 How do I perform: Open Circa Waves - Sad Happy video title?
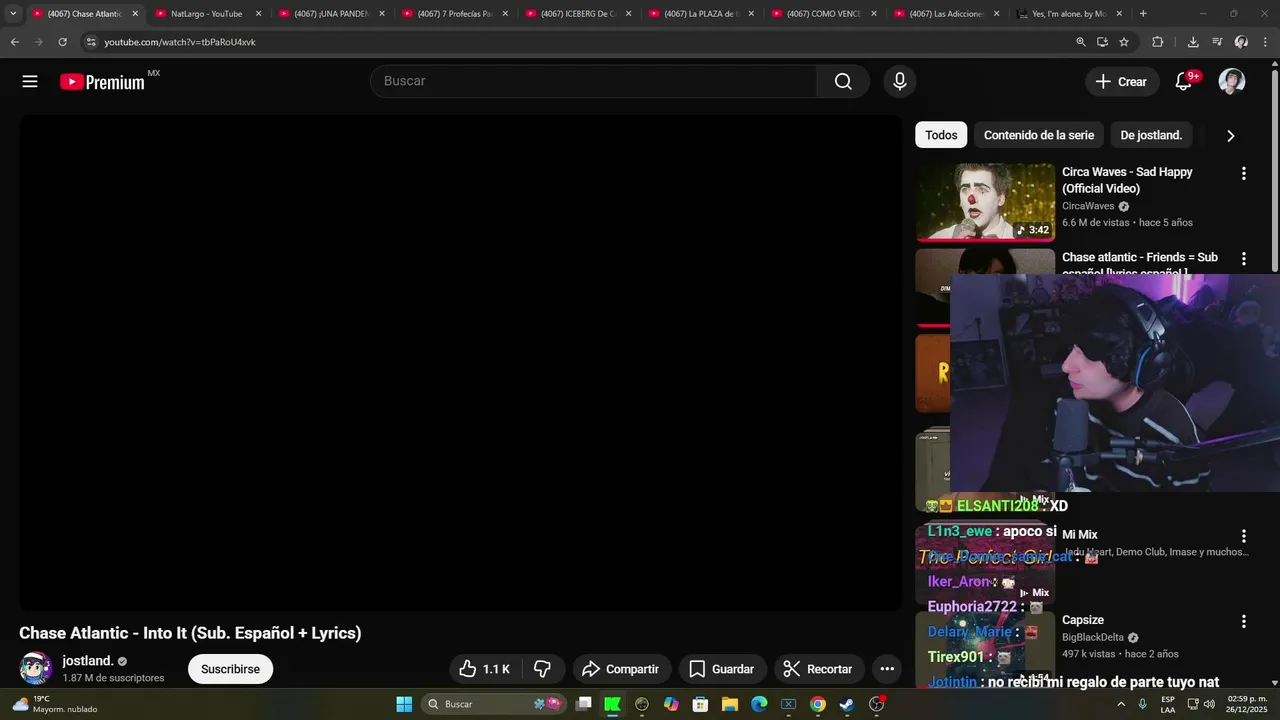[1127, 180]
